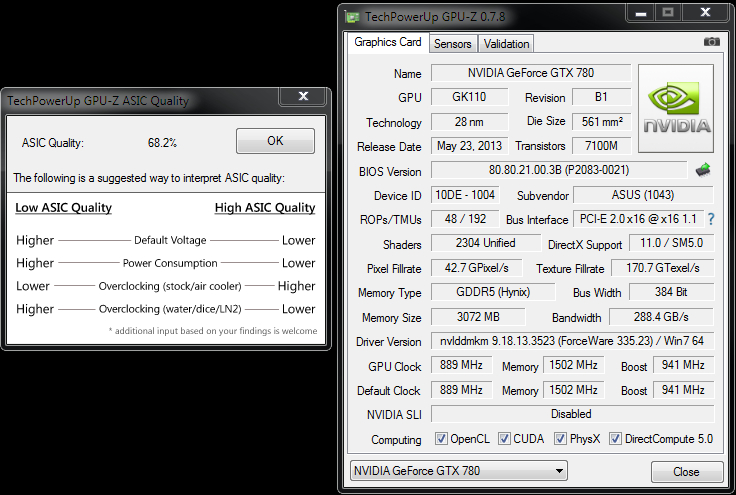
Task: Minimize the GPU-Z main window
Action: click(x=641, y=13)
